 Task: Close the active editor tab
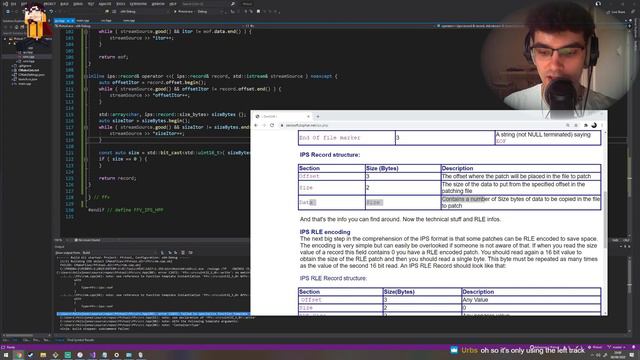73,20
